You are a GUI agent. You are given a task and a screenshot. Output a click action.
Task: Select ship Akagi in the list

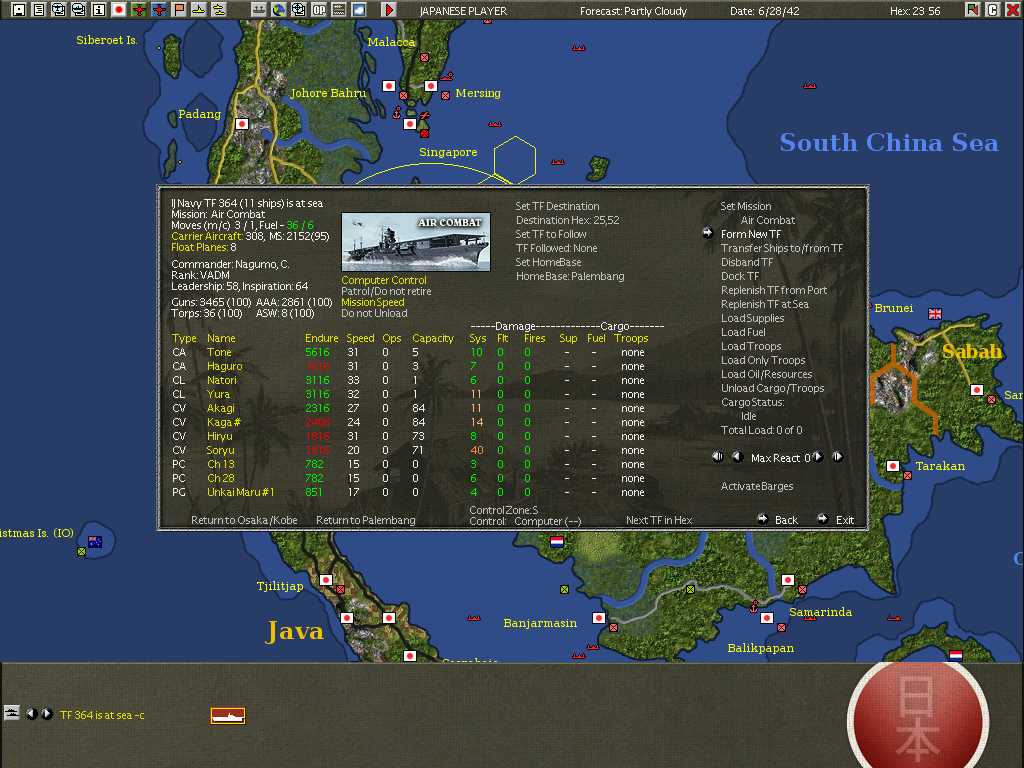(x=221, y=408)
